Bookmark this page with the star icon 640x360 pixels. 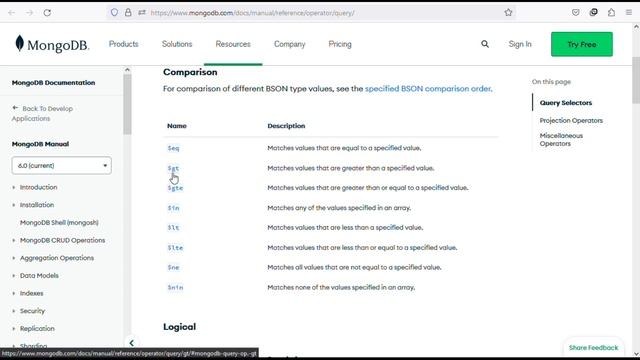508,13
